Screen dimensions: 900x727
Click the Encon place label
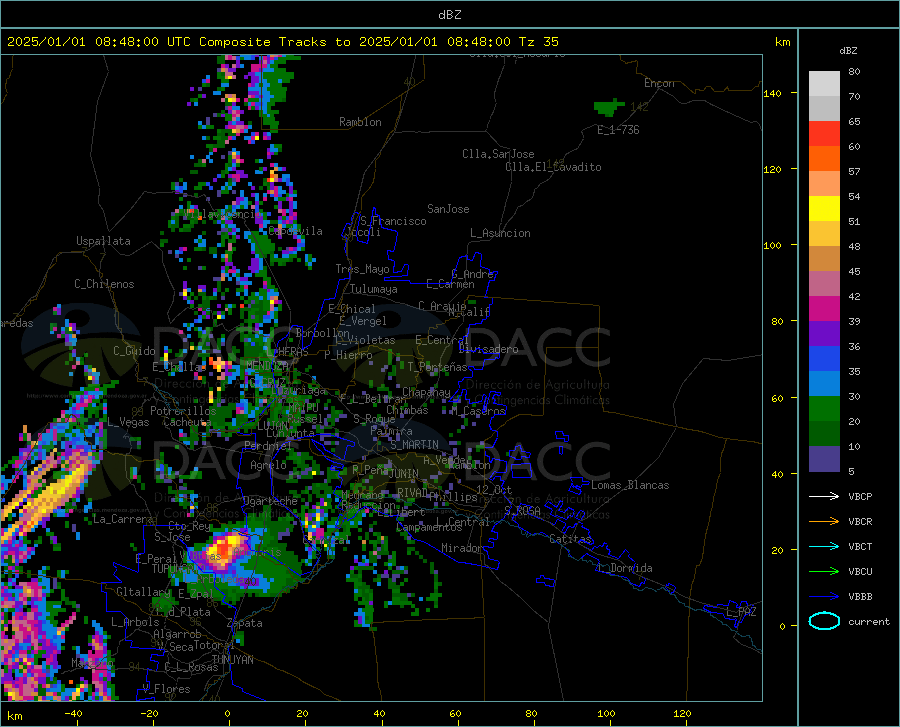pyautogui.click(x=659, y=83)
